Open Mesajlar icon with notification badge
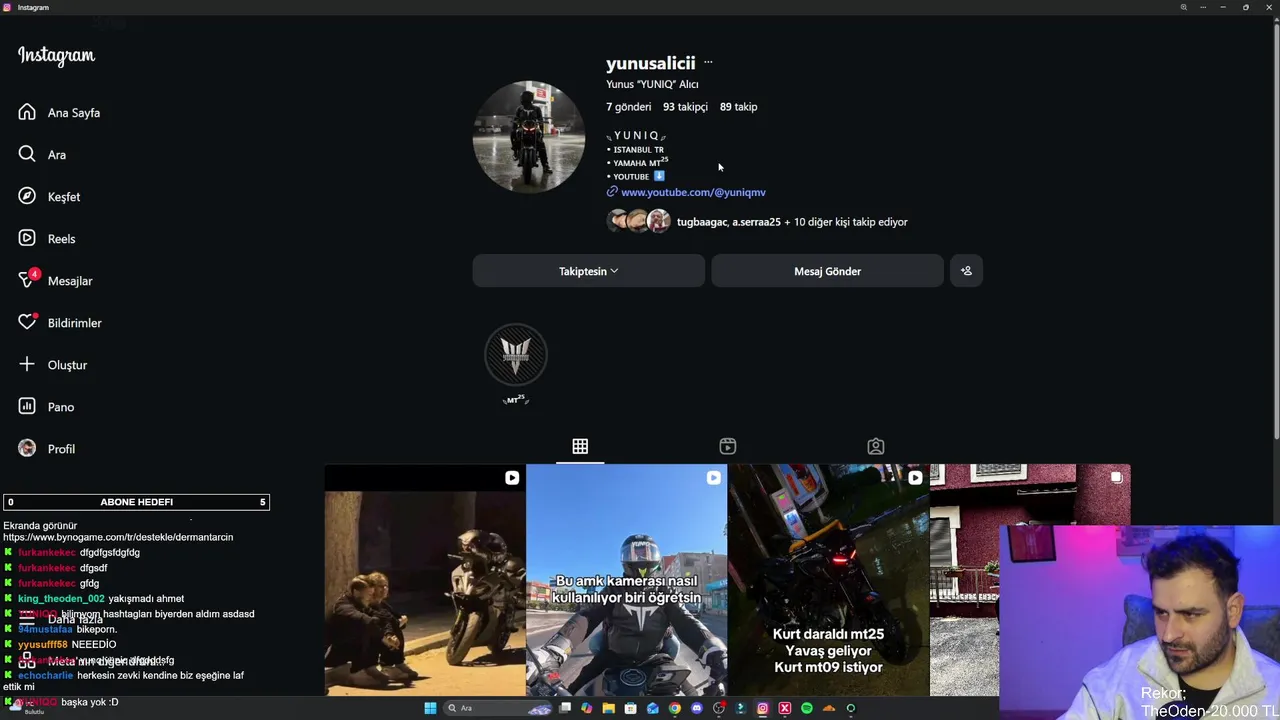Viewport: 1280px width, 720px height. 28,279
